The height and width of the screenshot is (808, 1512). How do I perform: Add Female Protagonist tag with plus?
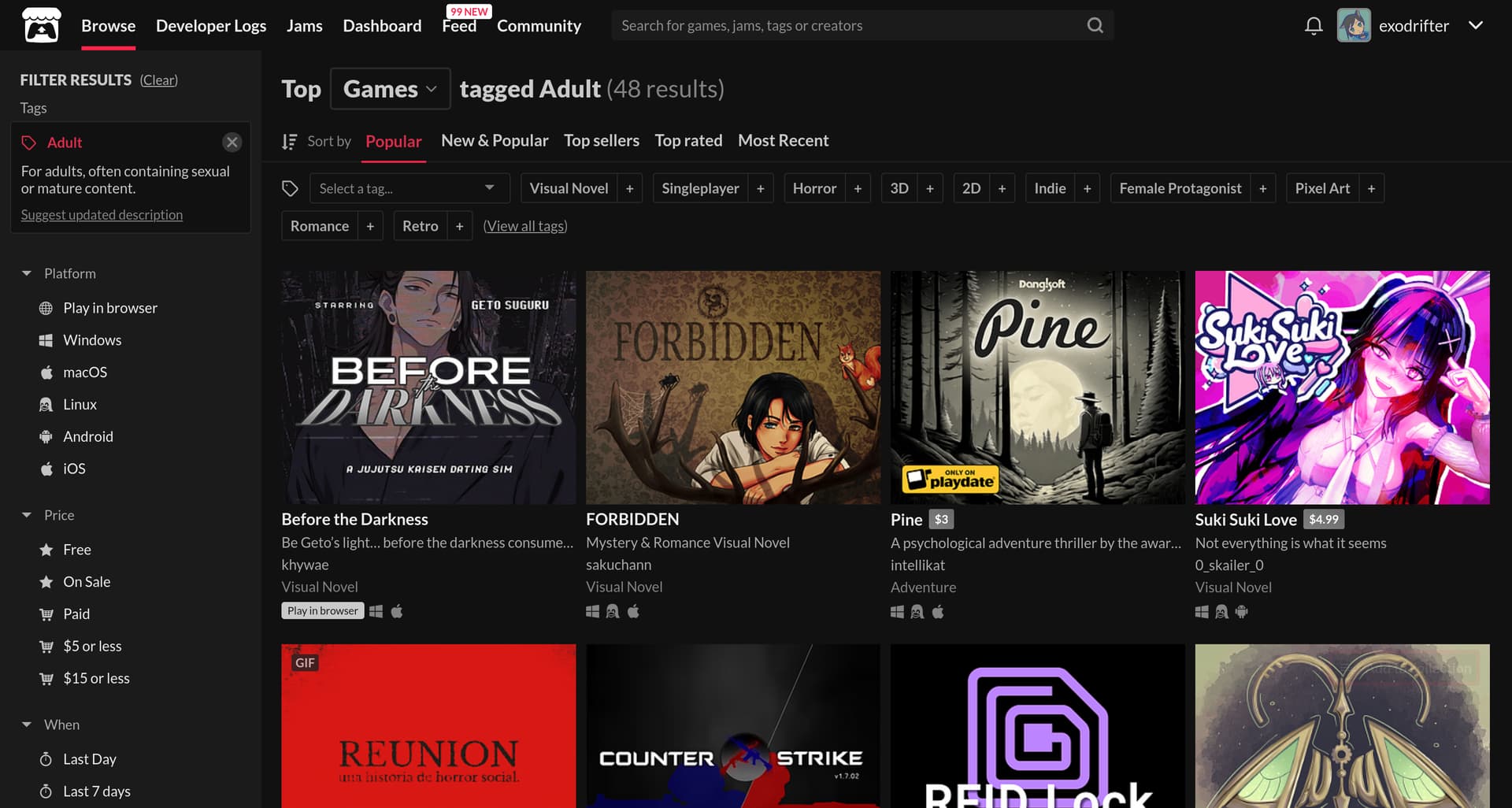pos(1262,188)
